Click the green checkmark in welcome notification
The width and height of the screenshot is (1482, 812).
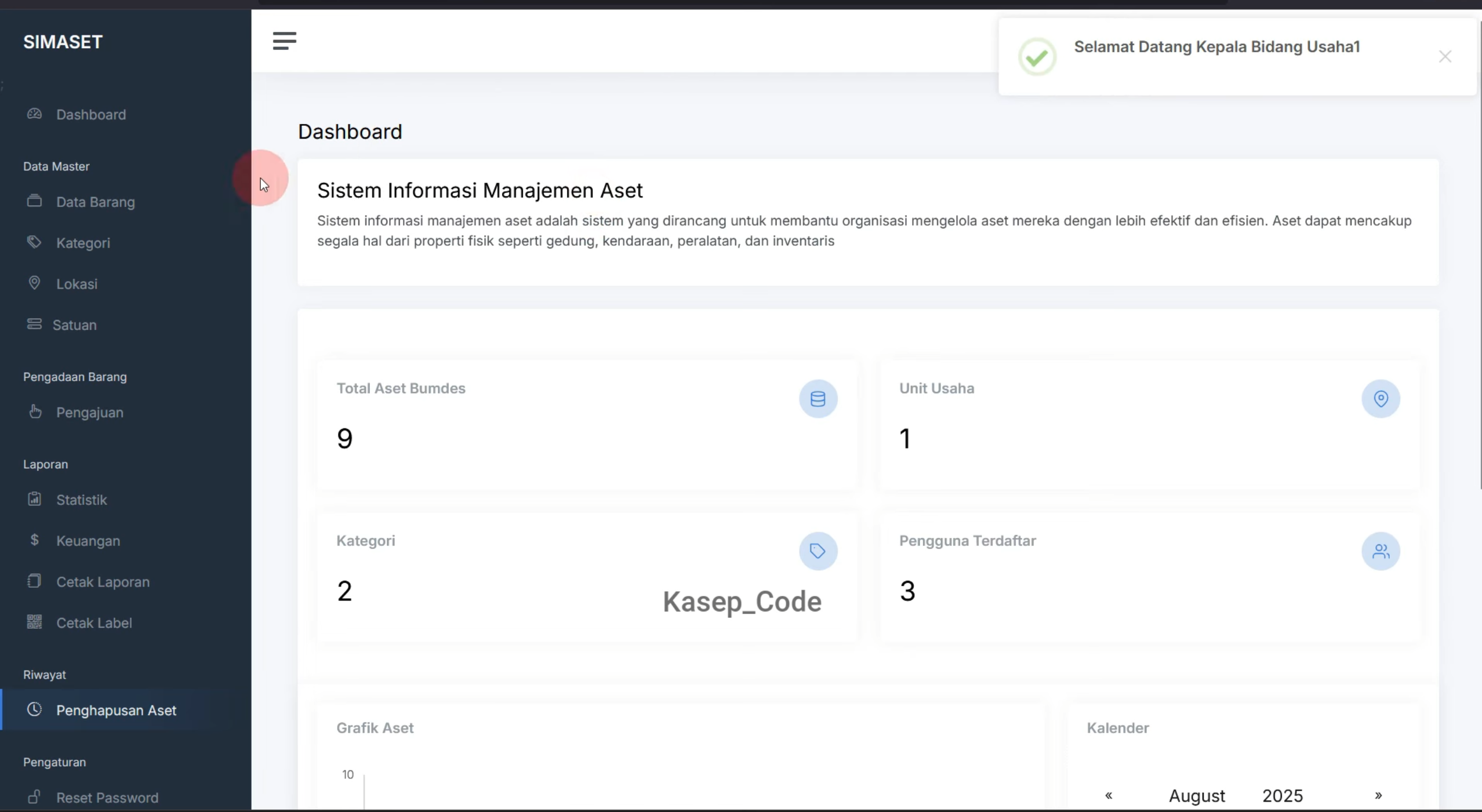(x=1037, y=57)
